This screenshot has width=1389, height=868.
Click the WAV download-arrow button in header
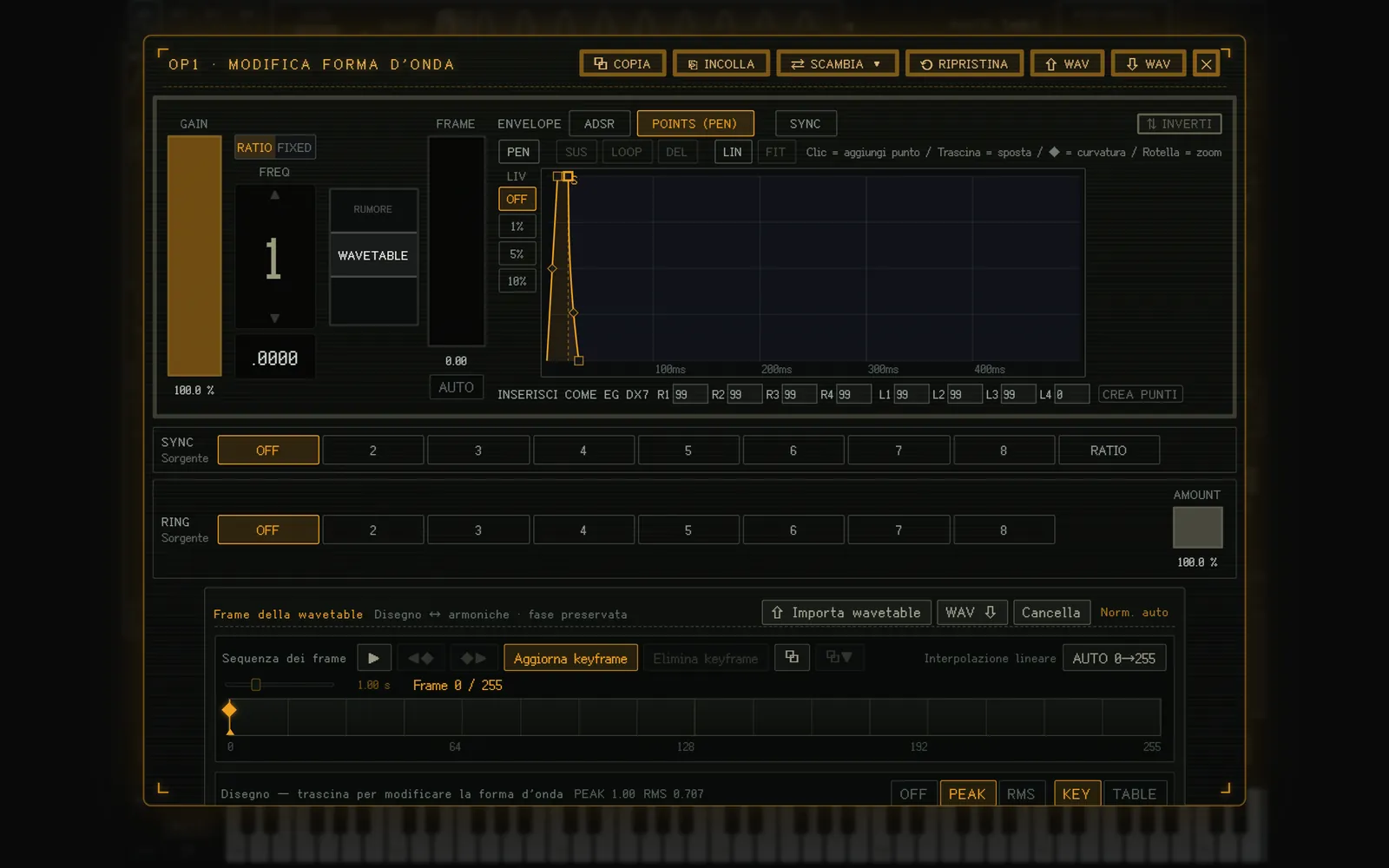click(1149, 63)
